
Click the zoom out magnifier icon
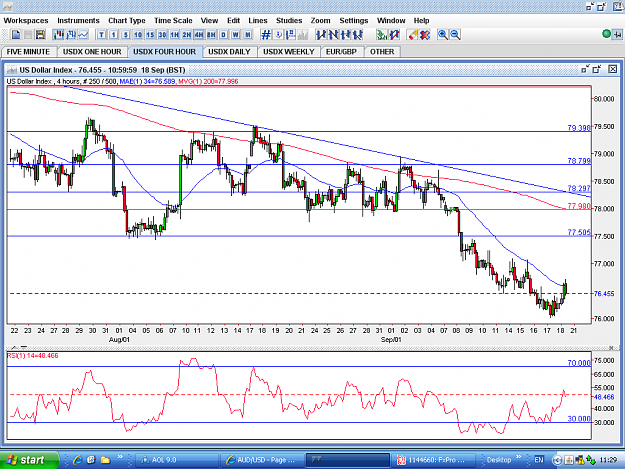pos(455,35)
